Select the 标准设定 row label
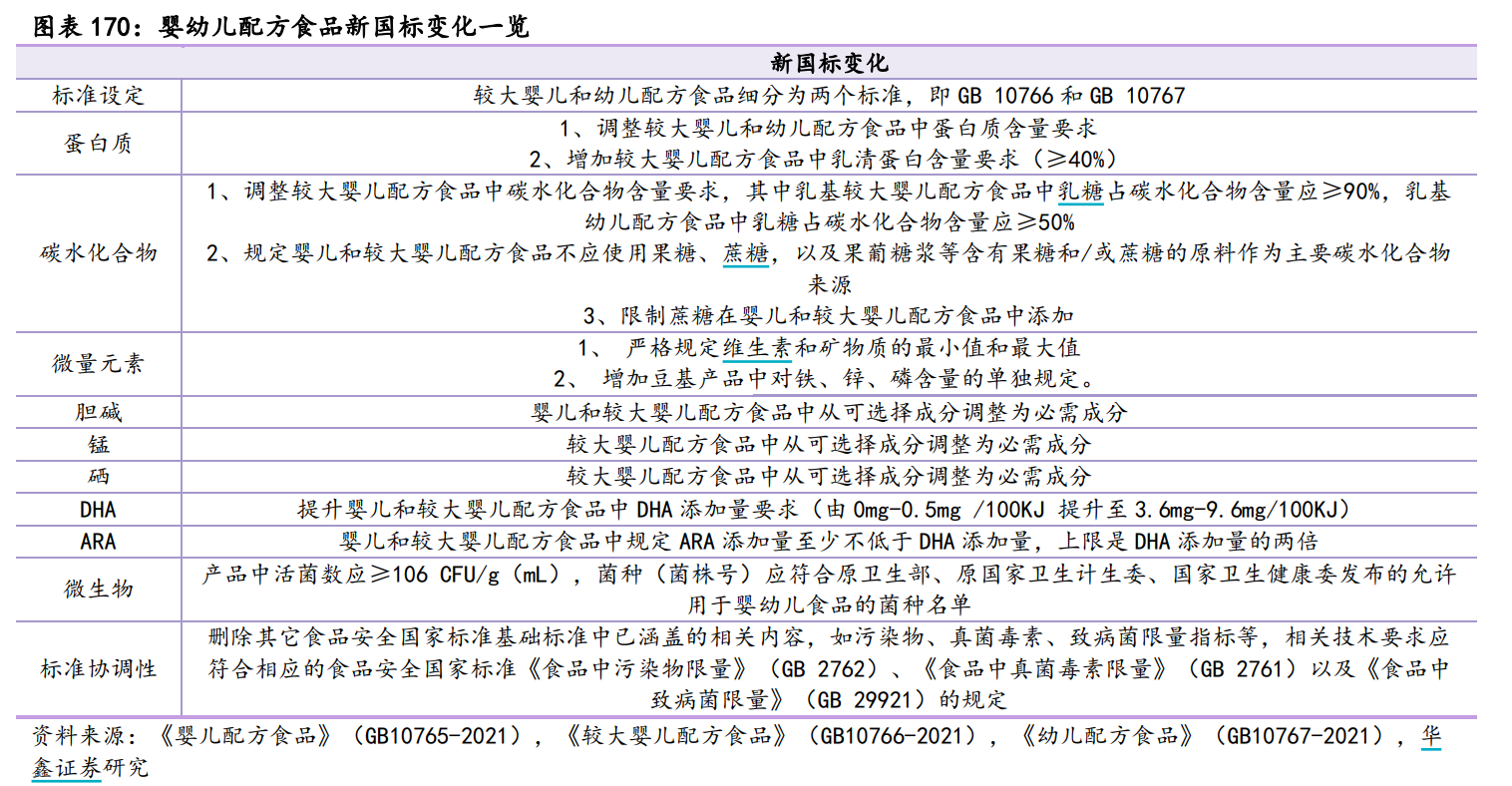 click(97, 96)
